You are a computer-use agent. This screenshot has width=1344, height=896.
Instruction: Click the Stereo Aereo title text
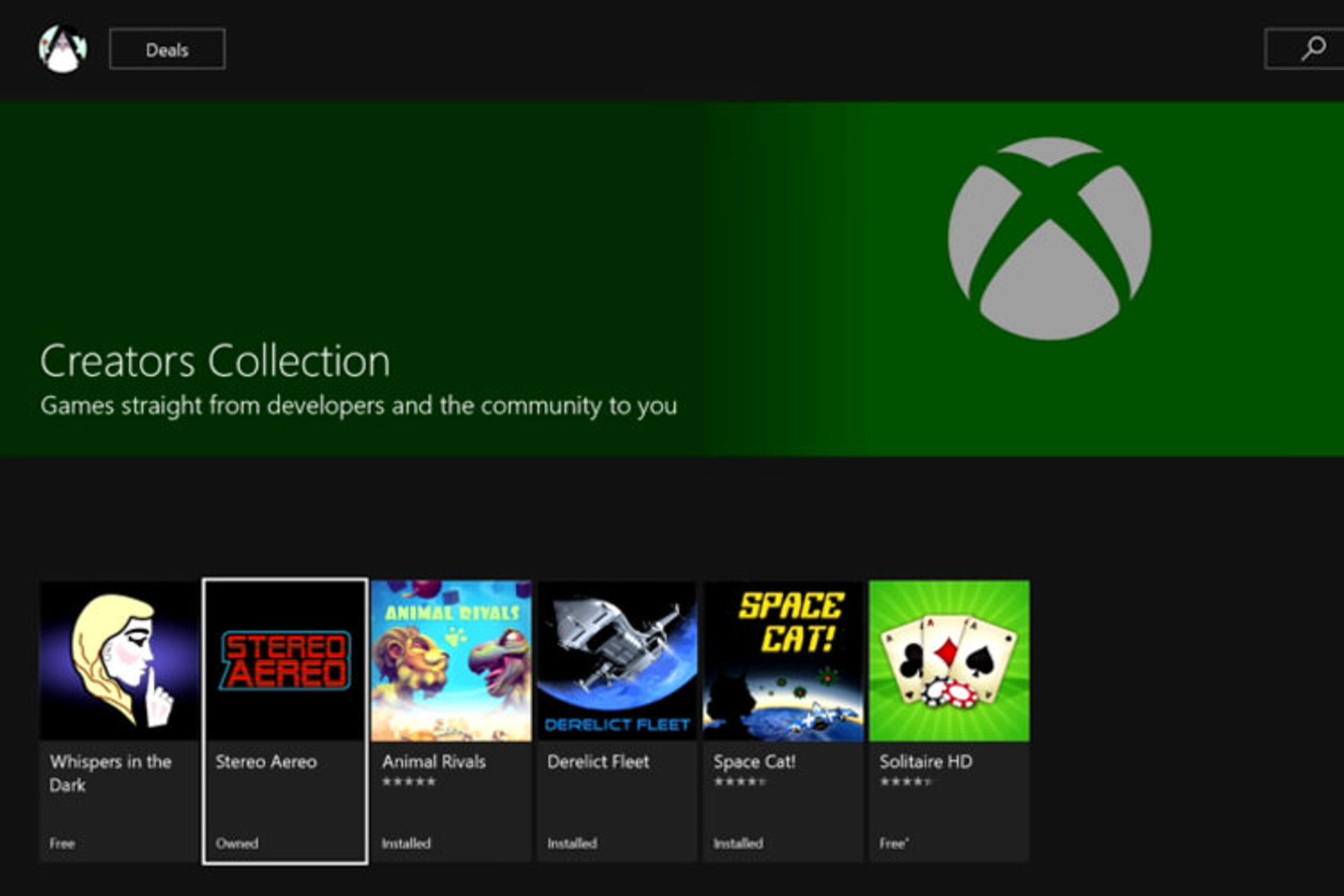pyautogui.click(x=266, y=762)
